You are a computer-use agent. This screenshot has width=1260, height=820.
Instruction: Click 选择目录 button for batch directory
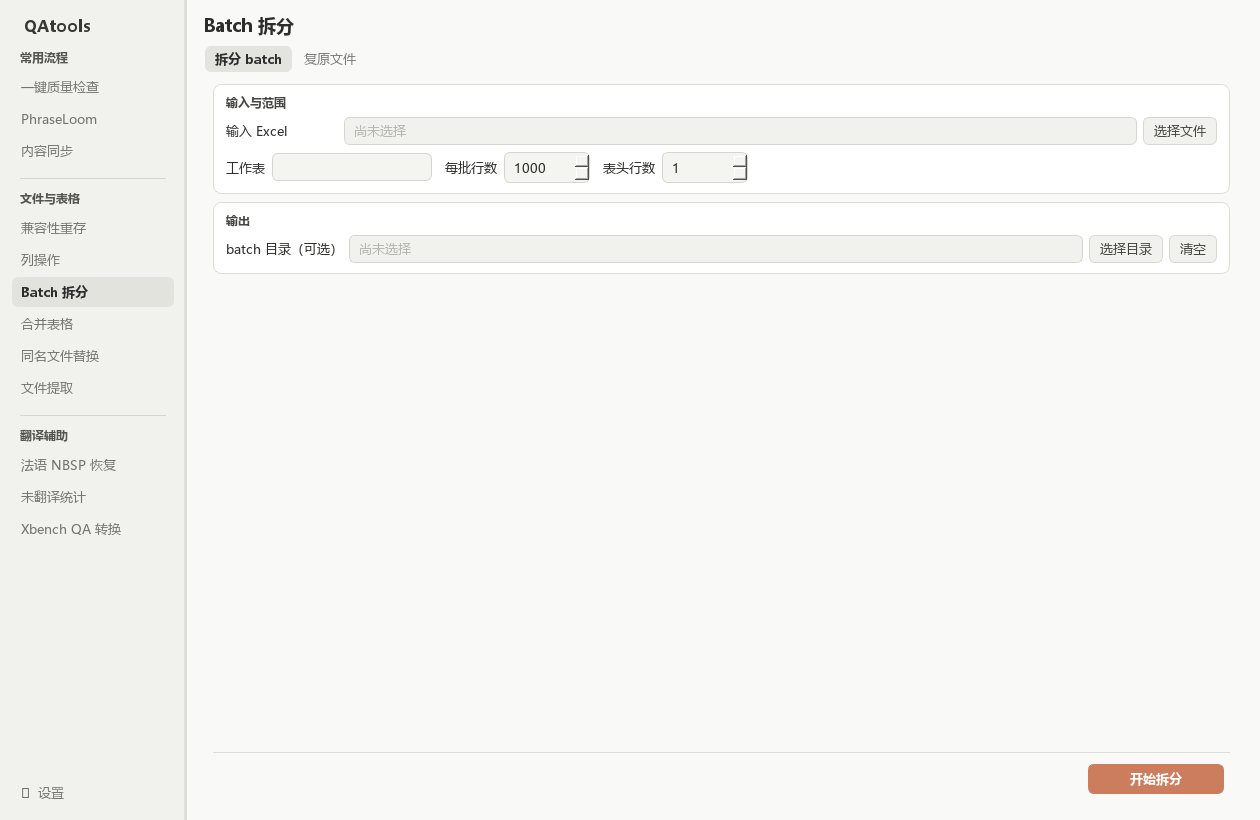pyautogui.click(x=1126, y=249)
